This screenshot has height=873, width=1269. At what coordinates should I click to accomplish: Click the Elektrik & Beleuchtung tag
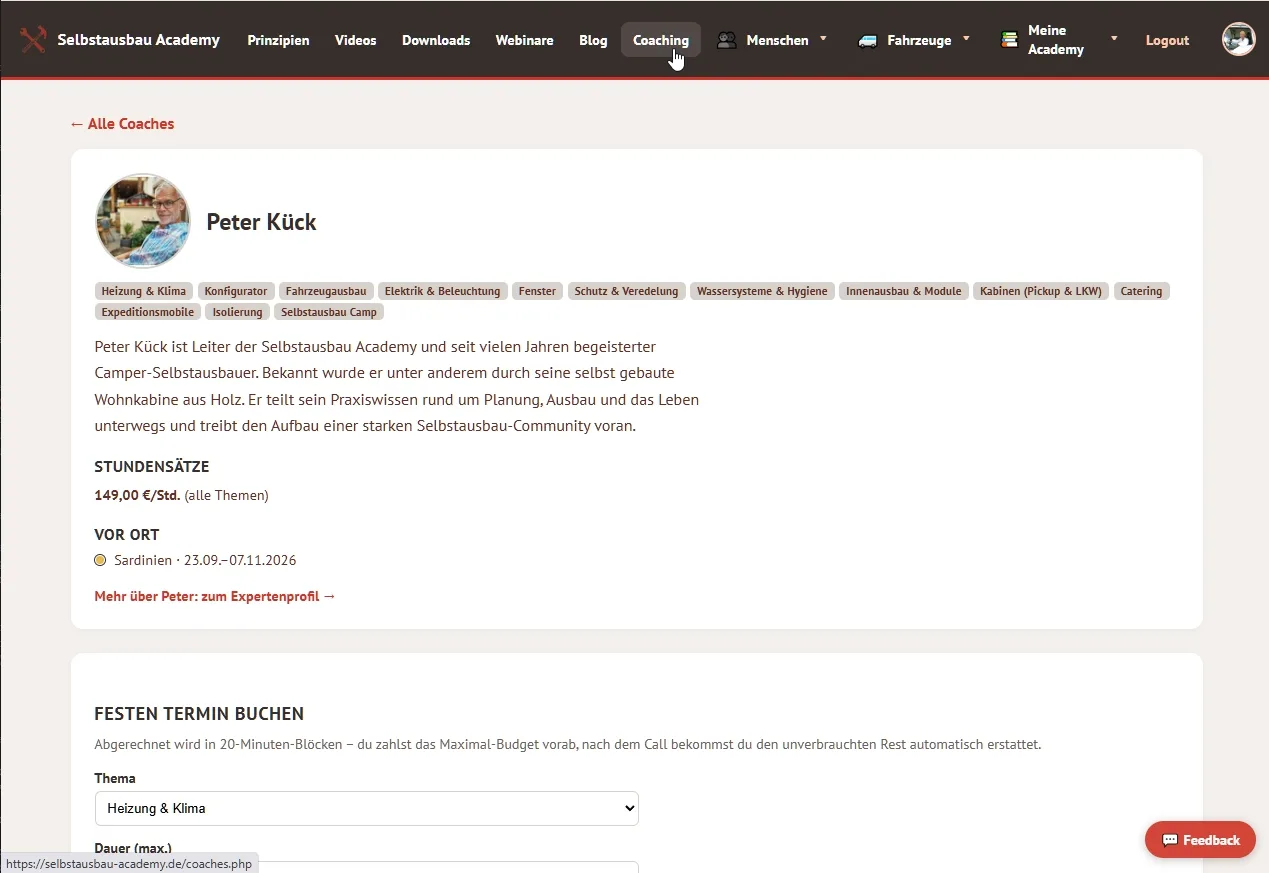[x=442, y=291]
